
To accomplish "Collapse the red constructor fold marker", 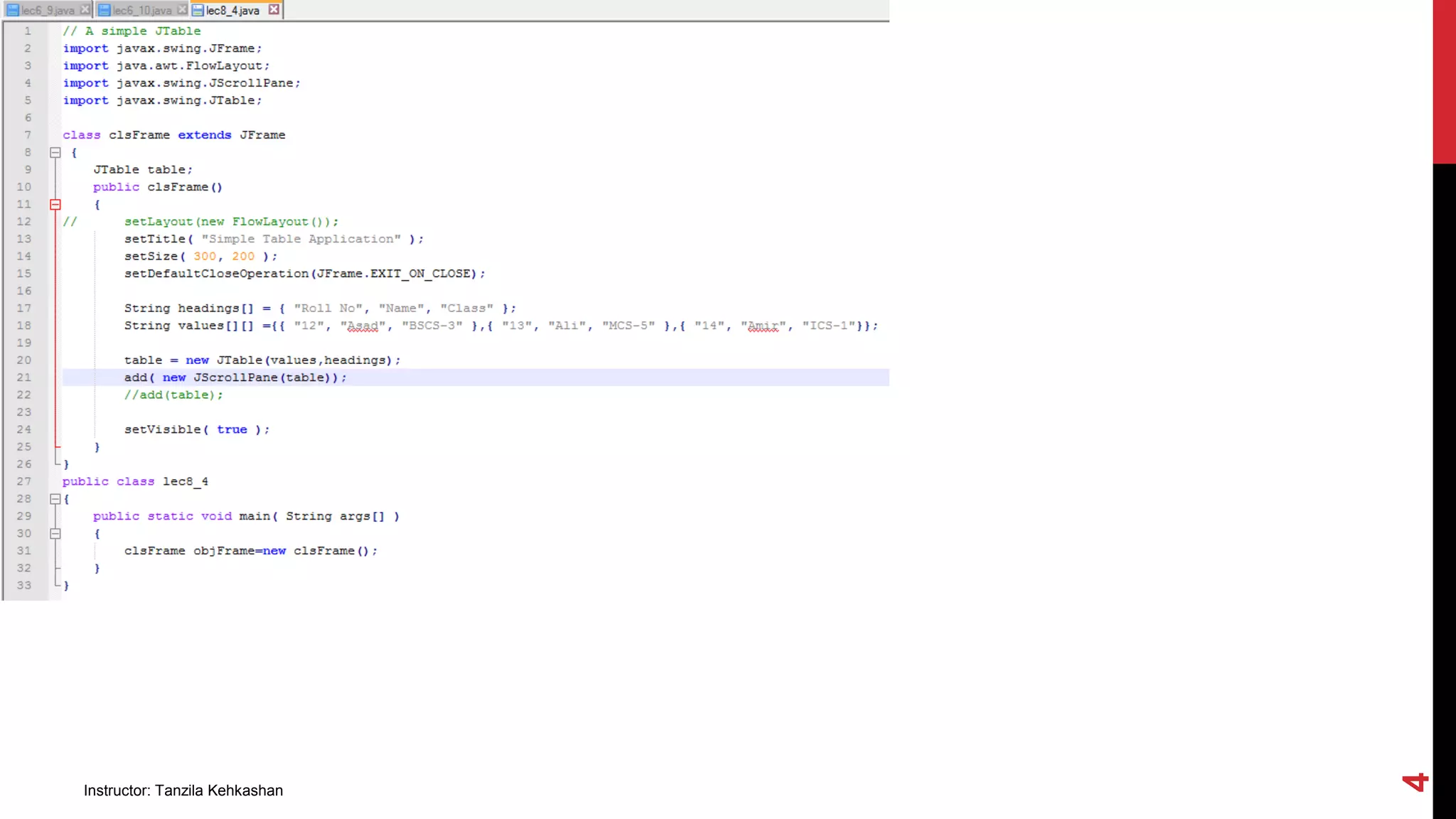I will (x=55, y=205).
